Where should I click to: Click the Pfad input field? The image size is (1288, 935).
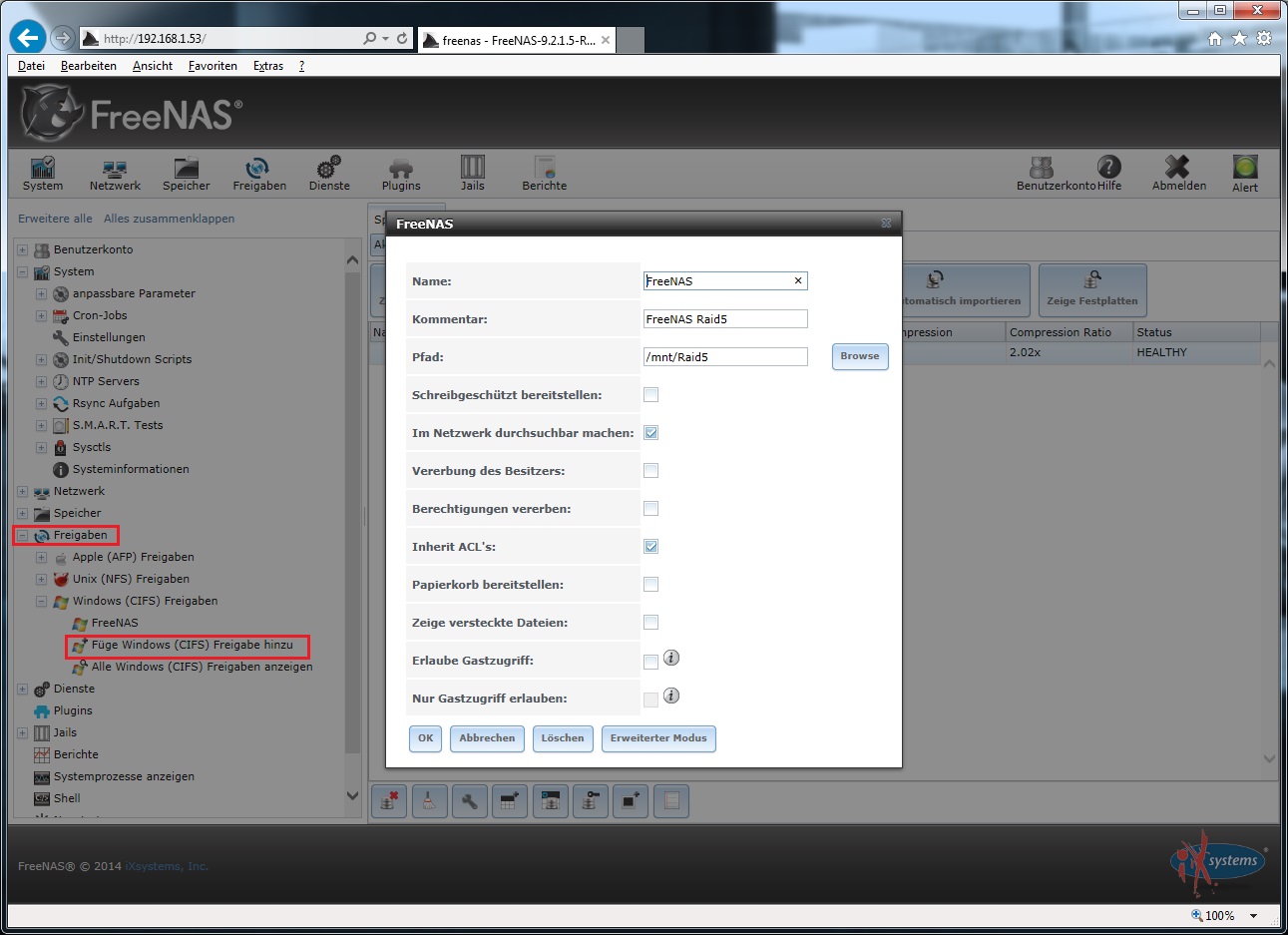(x=725, y=356)
